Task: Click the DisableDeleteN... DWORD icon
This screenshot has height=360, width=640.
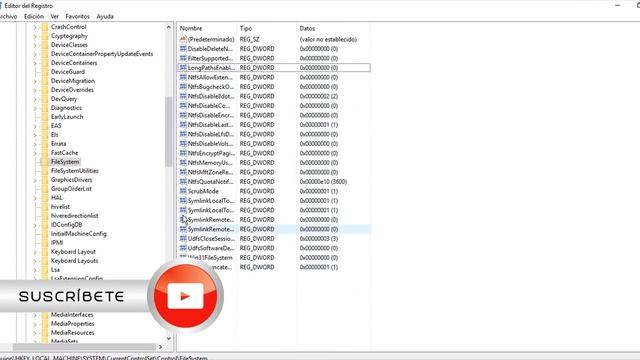Action: (183, 49)
